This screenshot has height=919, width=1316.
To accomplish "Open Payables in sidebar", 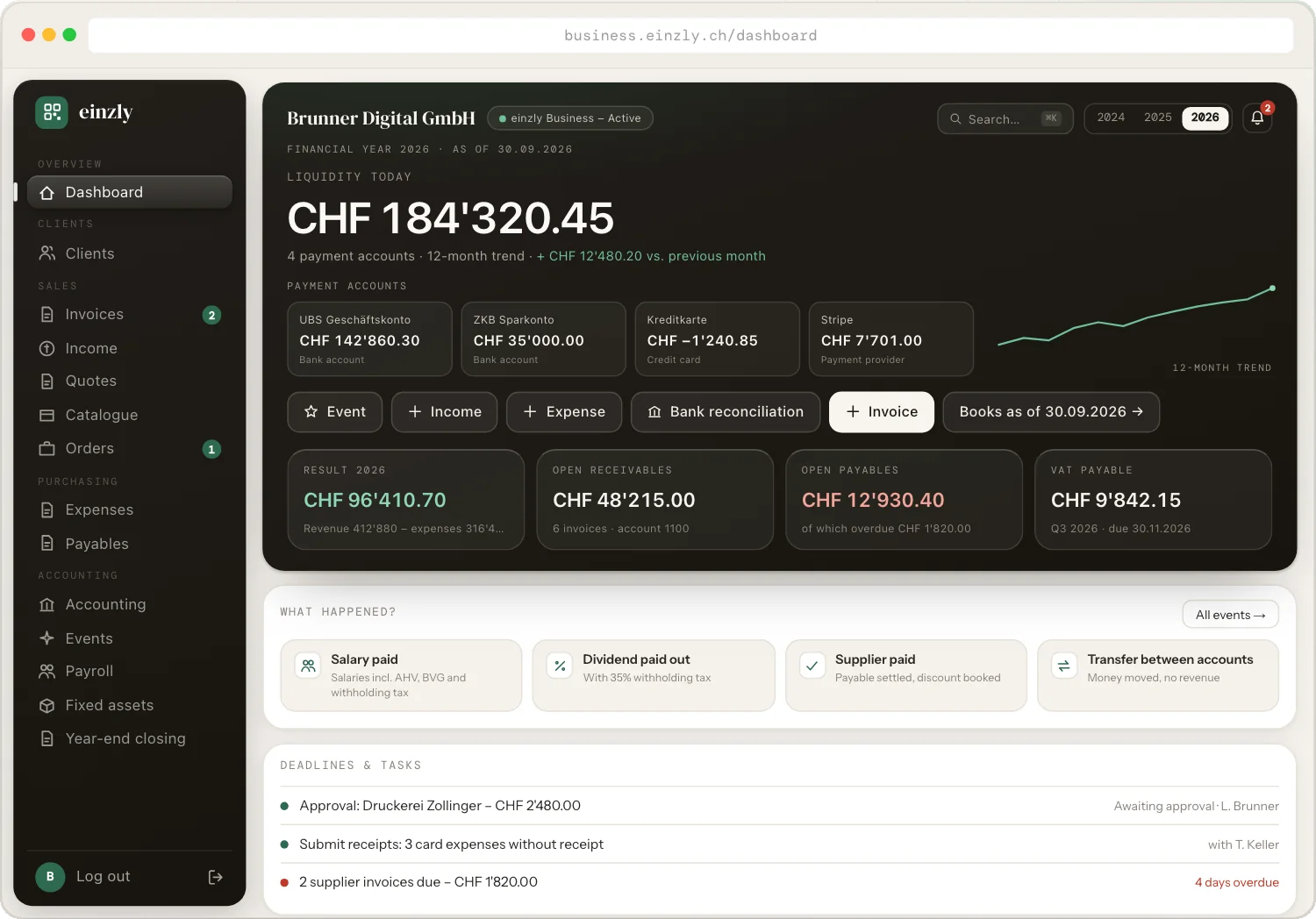I will (130, 544).
